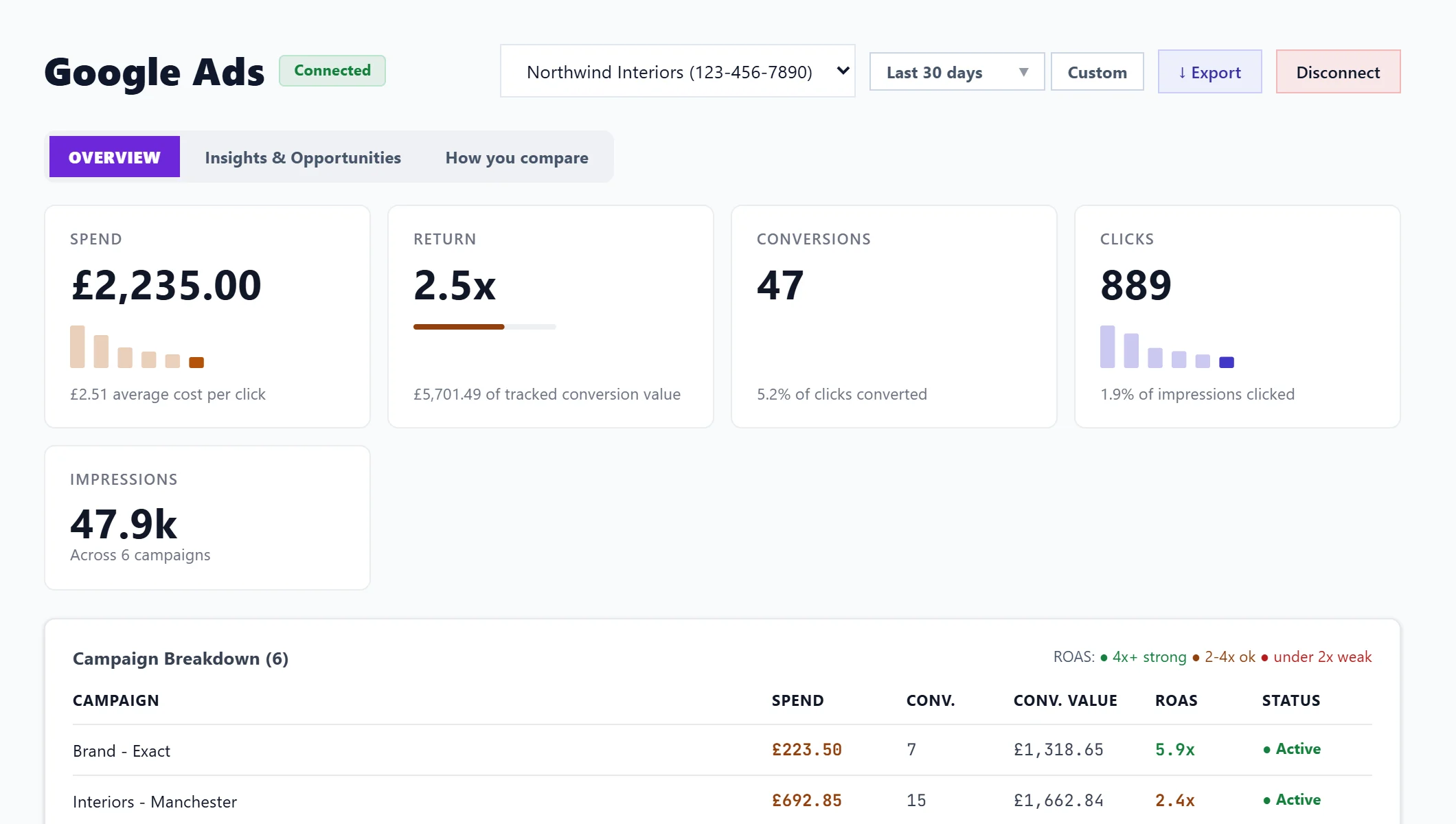Click the £1,318.65 conversion value cell
1456x824 pixels.
coord(1058,750)
